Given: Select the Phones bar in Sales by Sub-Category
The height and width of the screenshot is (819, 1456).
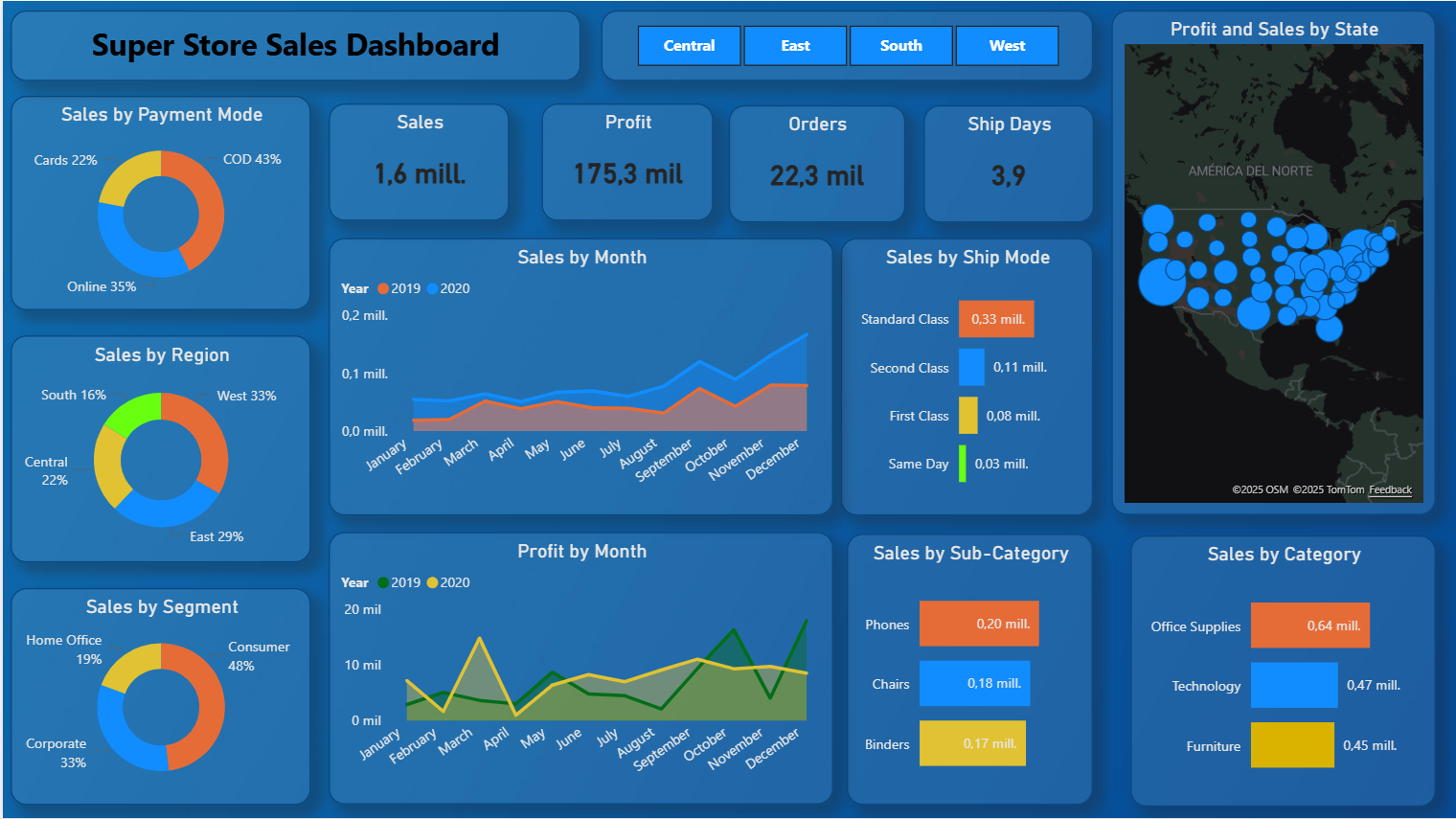Looking at the screenshot, I should pos(978,624).
